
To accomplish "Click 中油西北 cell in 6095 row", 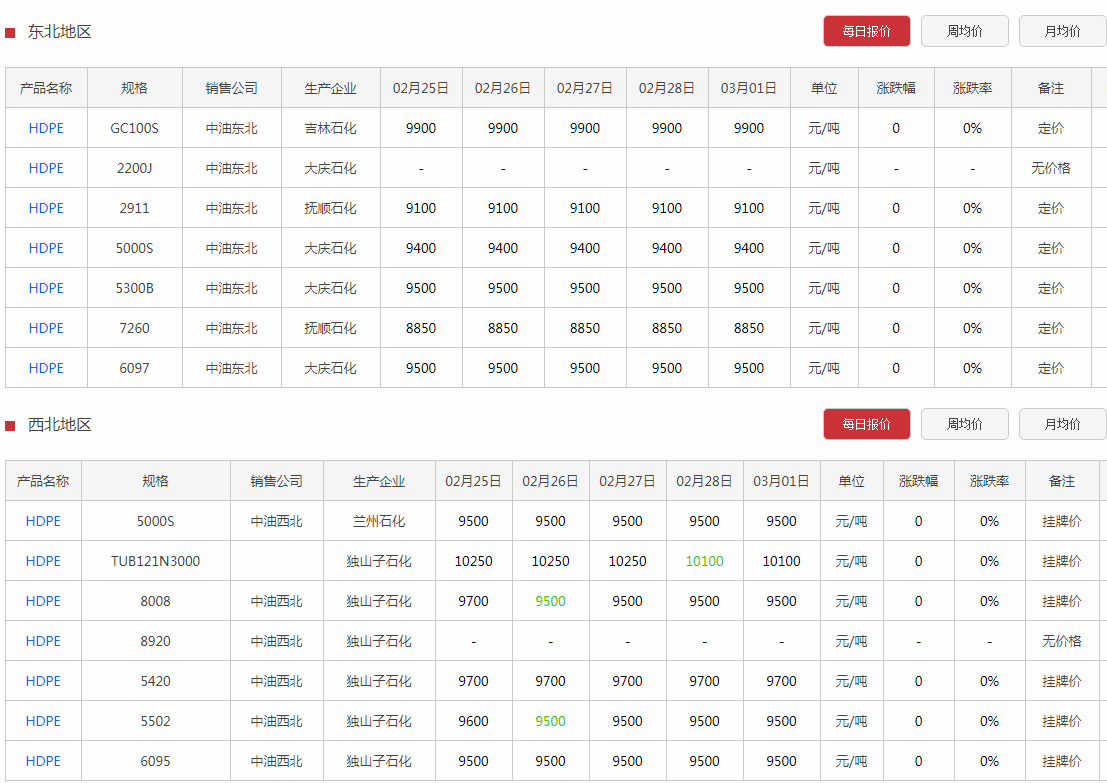I will pos(277,761).
